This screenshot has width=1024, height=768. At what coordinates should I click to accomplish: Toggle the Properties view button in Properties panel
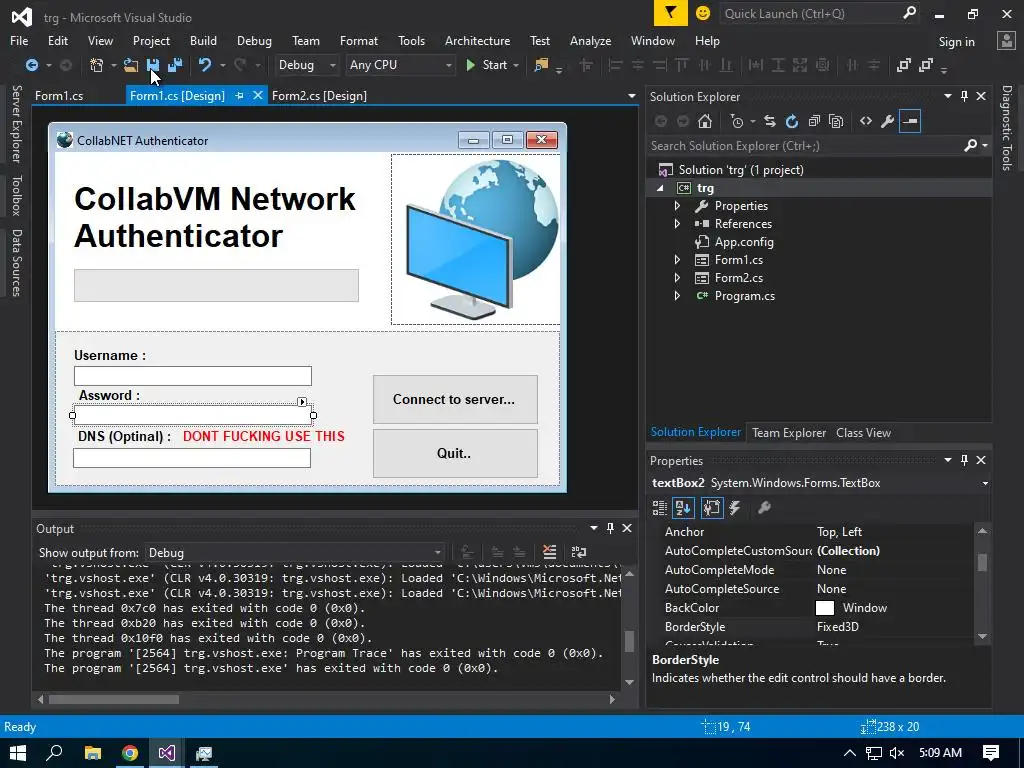coord(712,508)
